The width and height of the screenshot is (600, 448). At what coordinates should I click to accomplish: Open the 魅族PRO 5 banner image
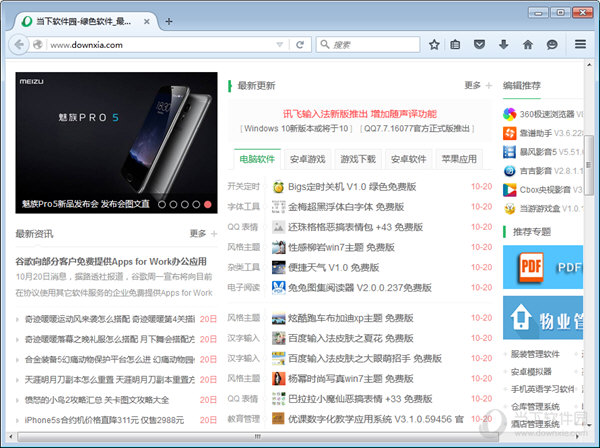pos(116,142)
